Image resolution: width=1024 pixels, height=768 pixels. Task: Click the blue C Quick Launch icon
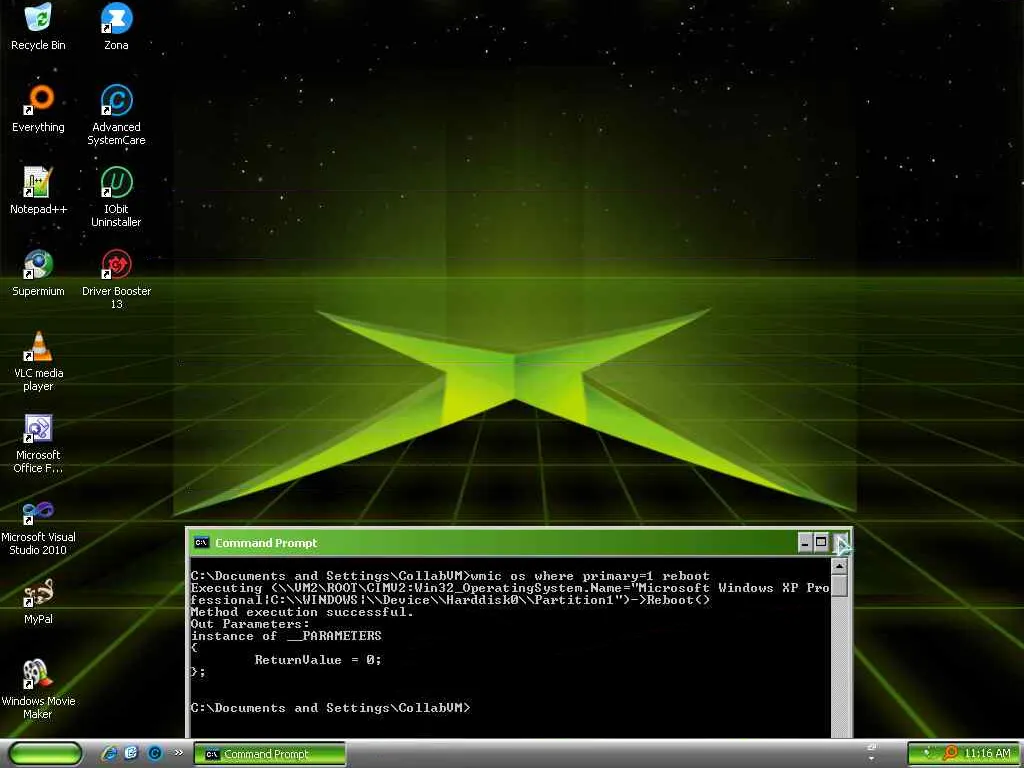pyautogui.click(x=154, y=753)
